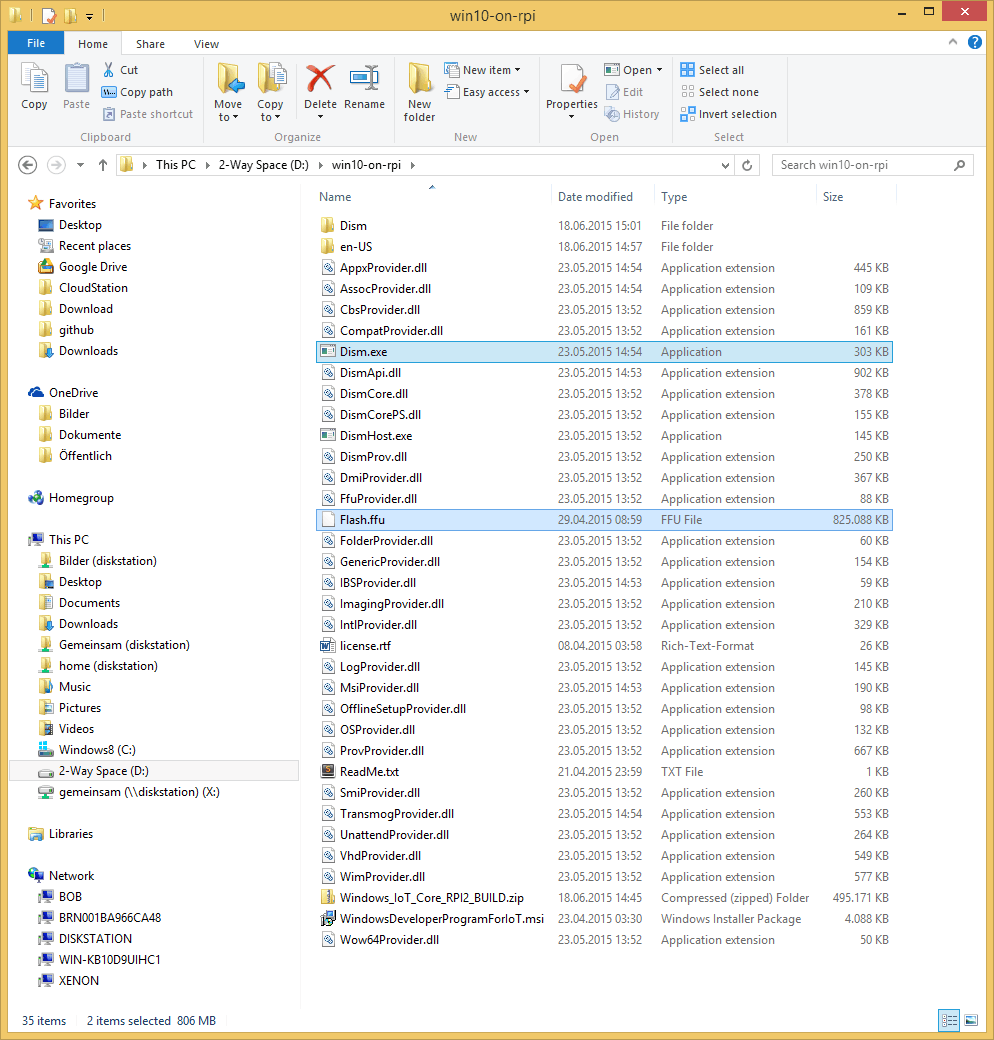The image size is (994, 1040).
Task: Refresh the folder view with the refresh icon
Action: (746, 165)
